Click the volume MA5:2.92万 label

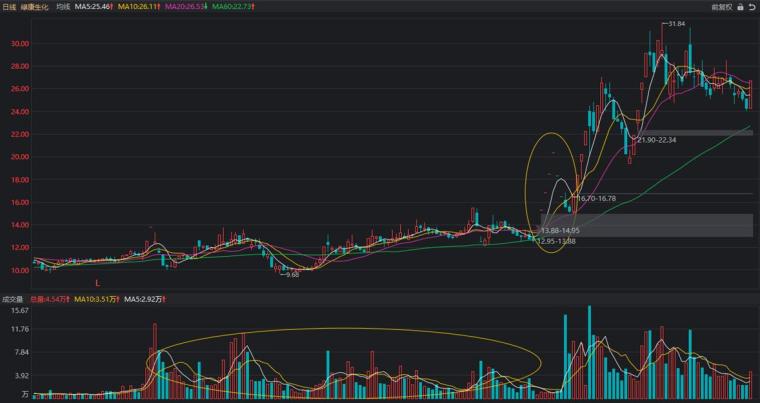click(145, 300)
